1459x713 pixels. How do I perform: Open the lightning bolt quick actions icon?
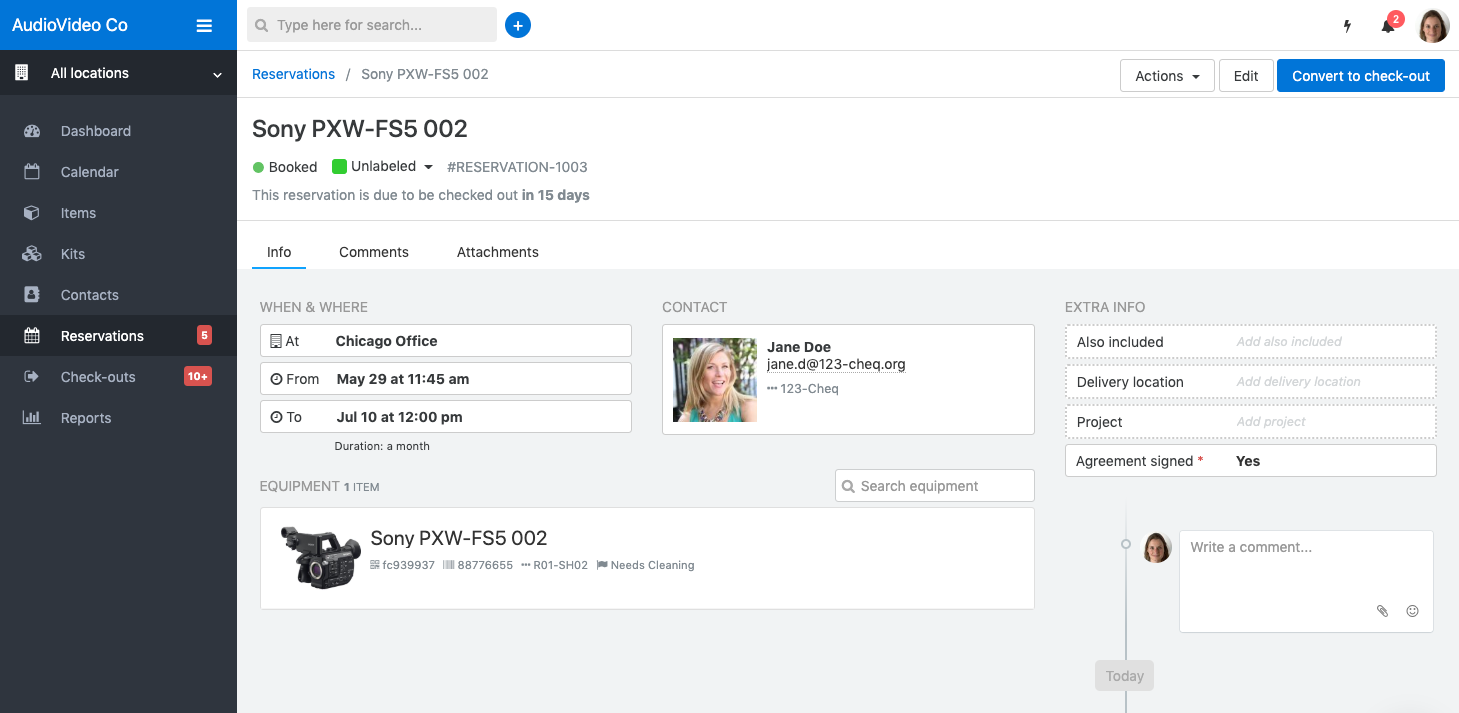point(1347,26)
